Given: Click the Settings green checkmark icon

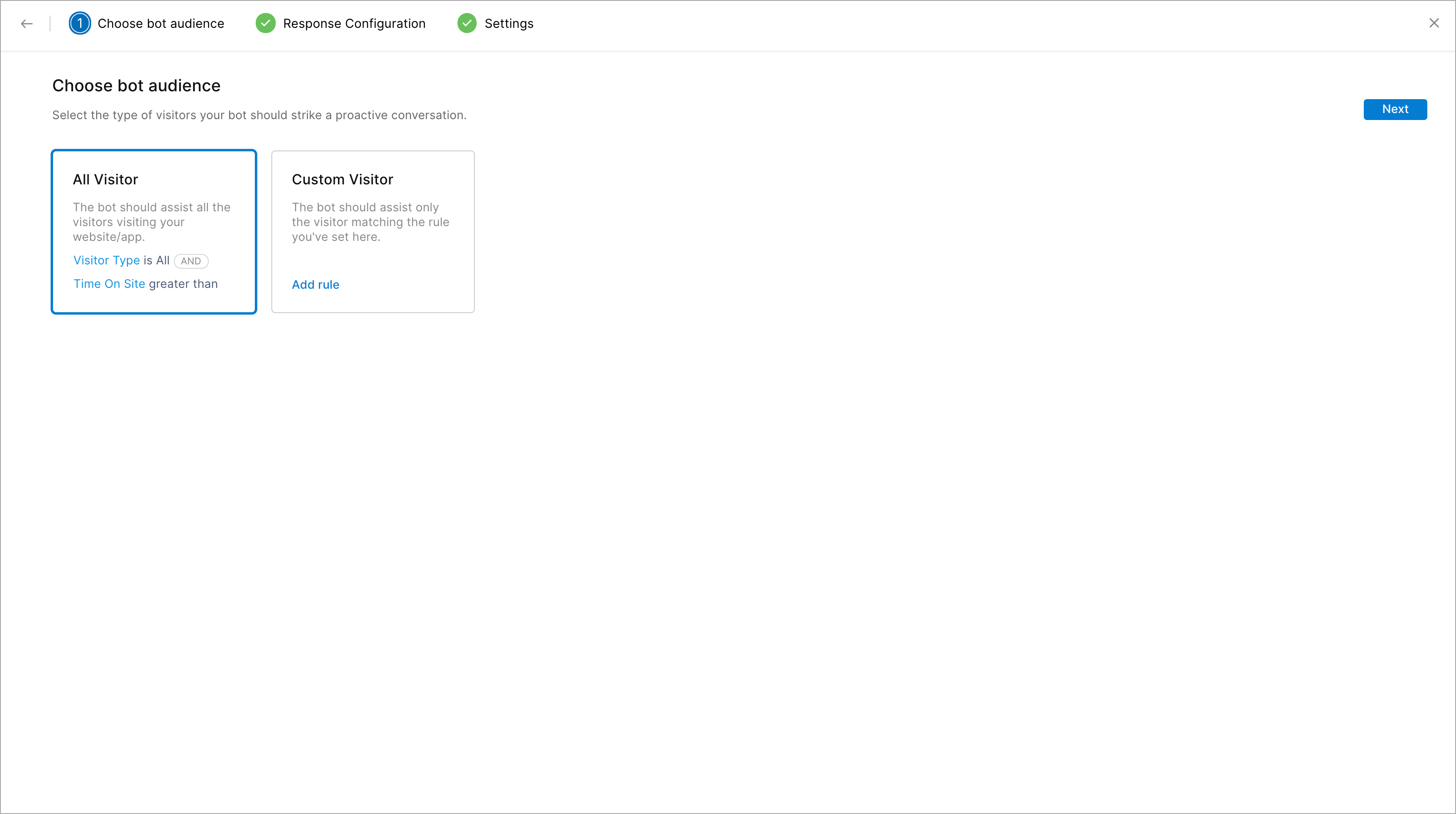Looking at the screenshot, I should [x=467, y=24].
